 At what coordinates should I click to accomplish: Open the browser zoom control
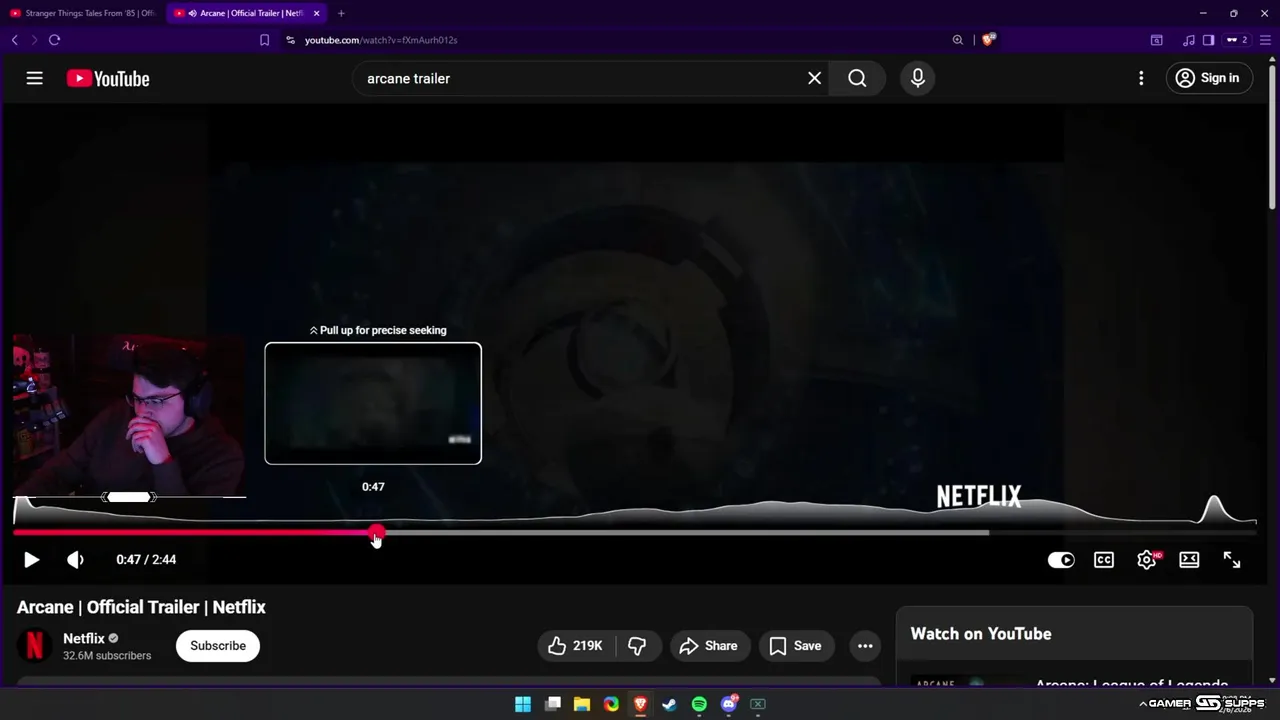click(958, 40)
